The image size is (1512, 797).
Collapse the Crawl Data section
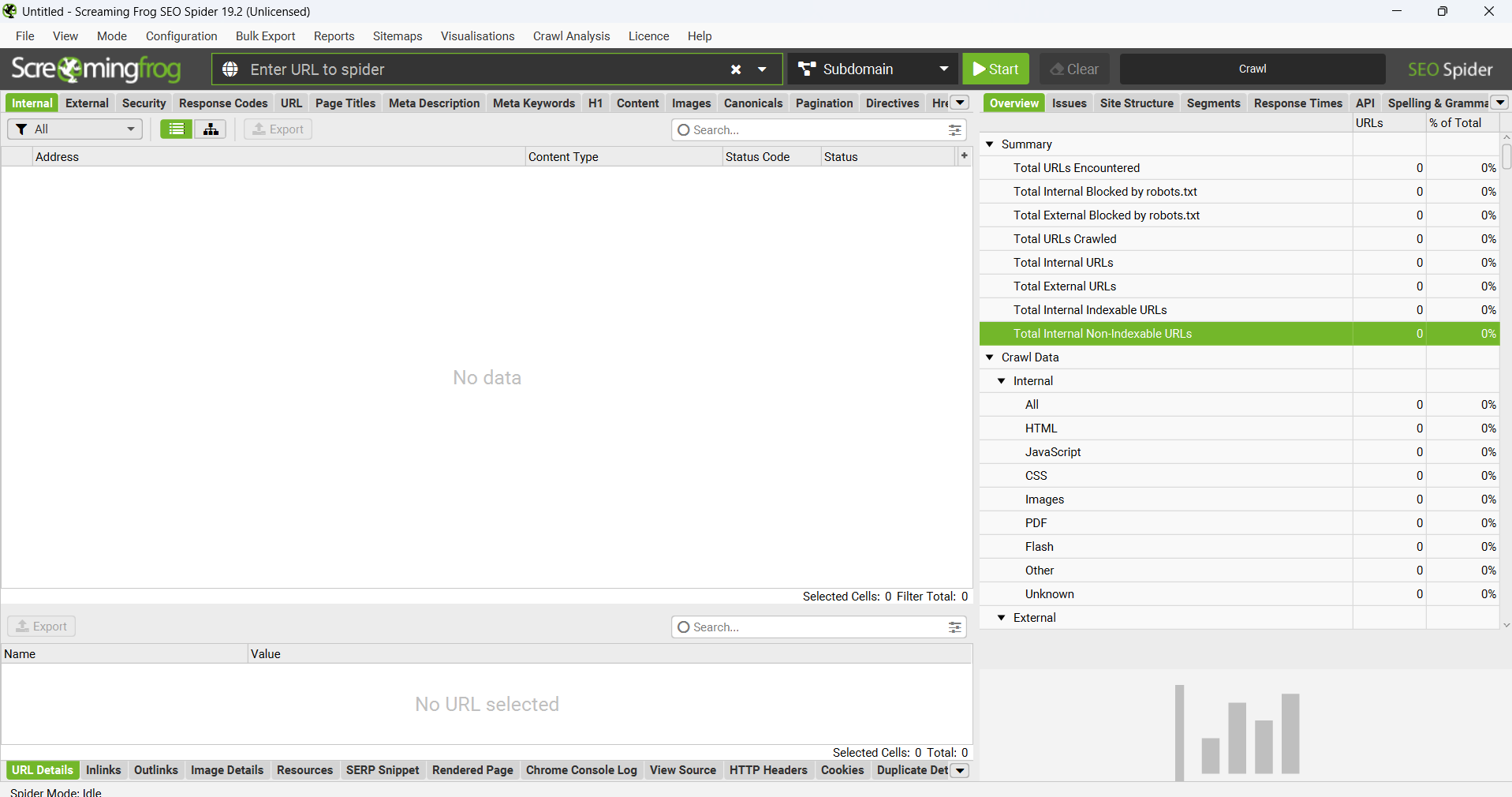coord(990,357)
